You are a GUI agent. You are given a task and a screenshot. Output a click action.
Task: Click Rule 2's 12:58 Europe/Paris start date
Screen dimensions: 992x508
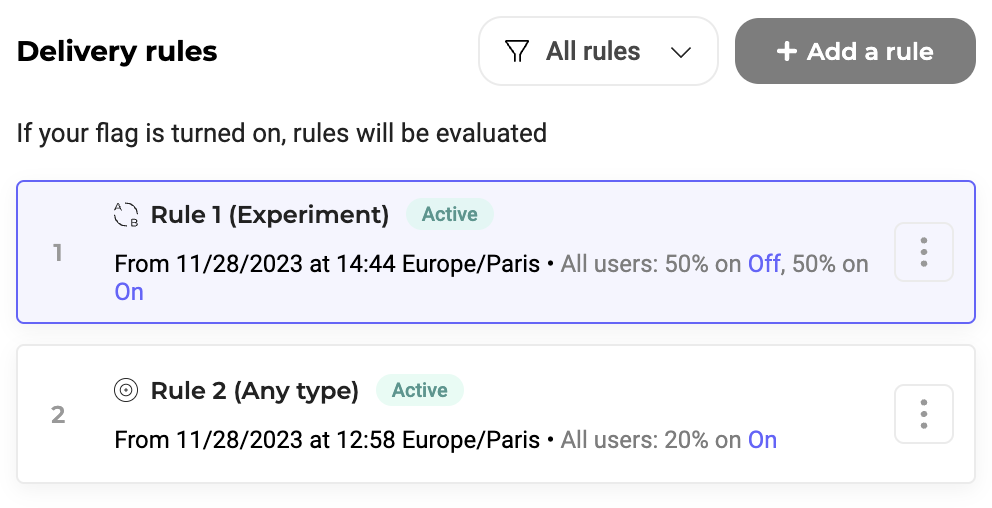pyautogui.click(x=327, y=440)
